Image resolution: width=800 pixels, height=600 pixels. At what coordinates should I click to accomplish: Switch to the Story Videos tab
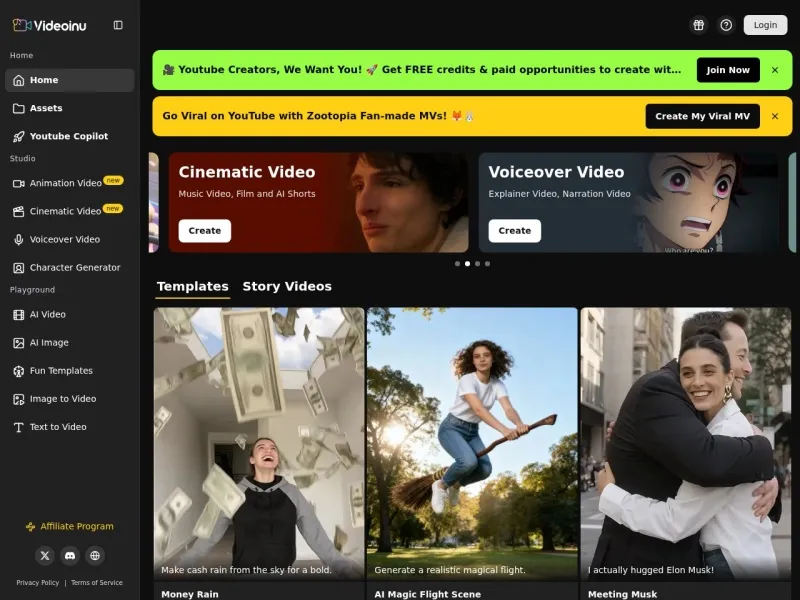click(x=286, y=286)
